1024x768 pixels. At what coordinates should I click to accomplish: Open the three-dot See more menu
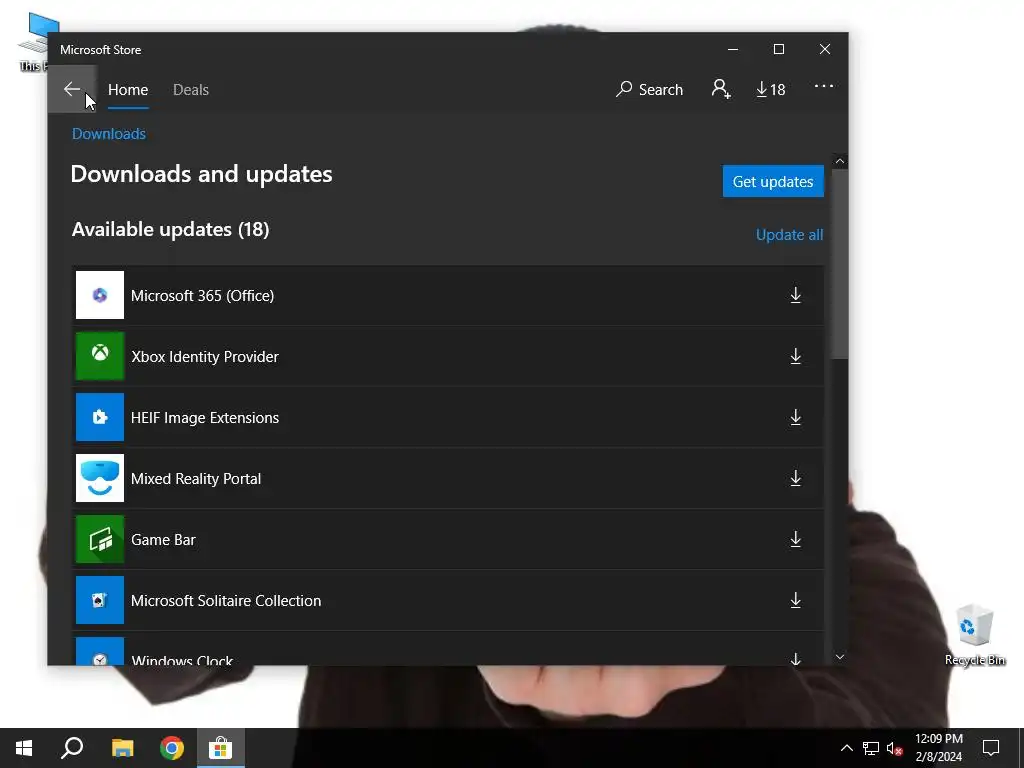point(824,86)
